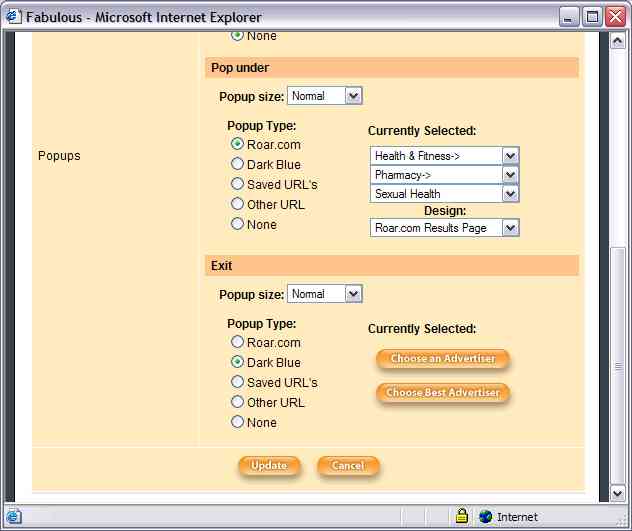Click Currently Selected label in Exit section
The height and width of the screenshot is (531, 632).
pyautogui.click(x=422, y=329)
